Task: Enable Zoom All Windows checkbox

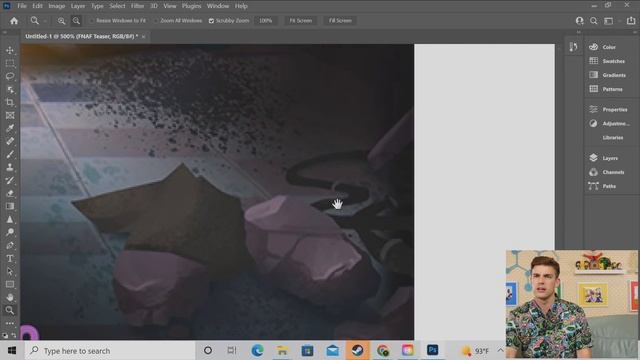Action: pos(156,20)
